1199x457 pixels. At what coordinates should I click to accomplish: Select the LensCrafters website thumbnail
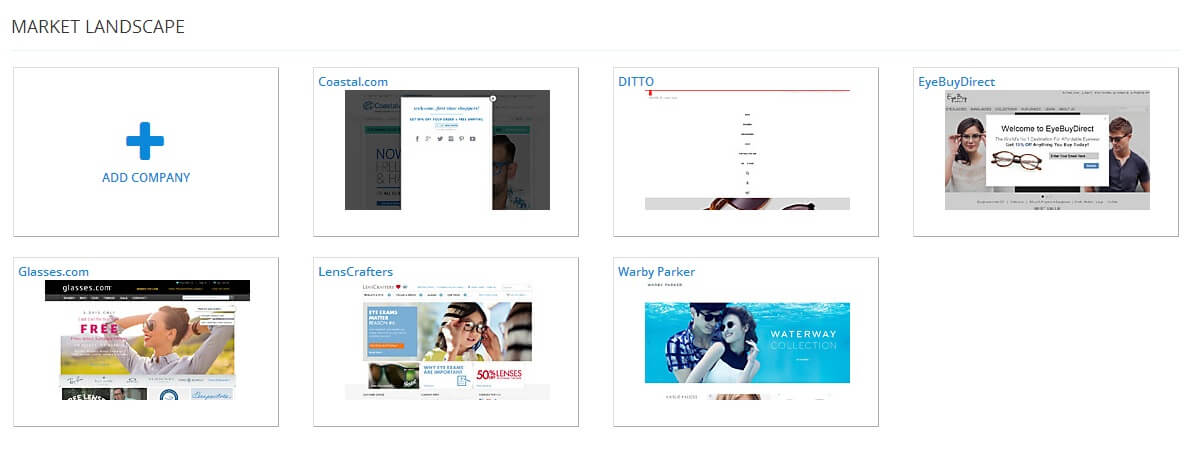coord(447,339)
